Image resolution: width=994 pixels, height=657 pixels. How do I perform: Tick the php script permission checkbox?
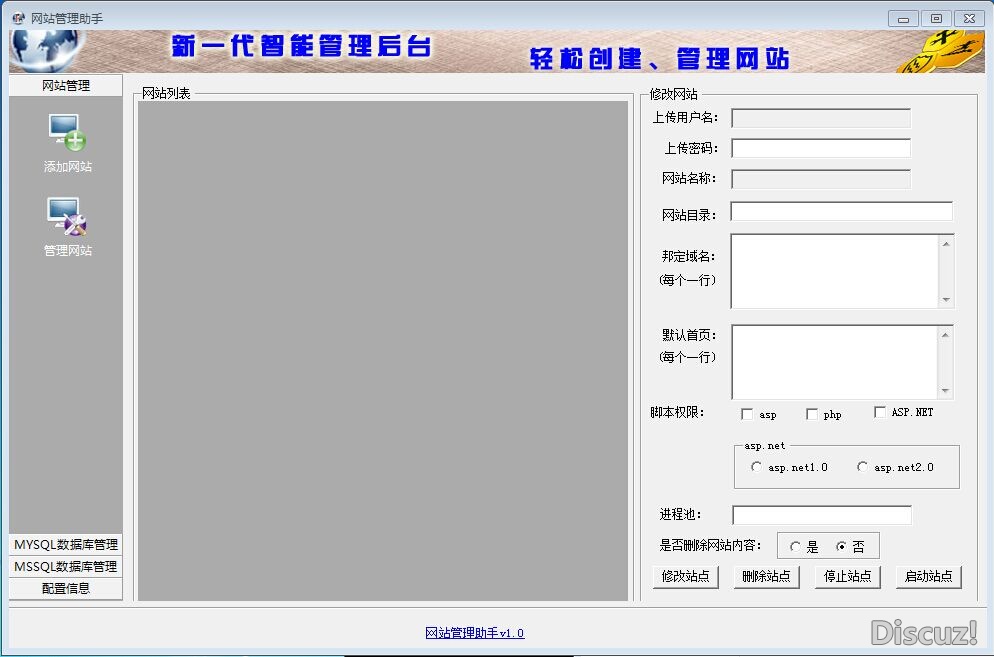tap(812, 415)
